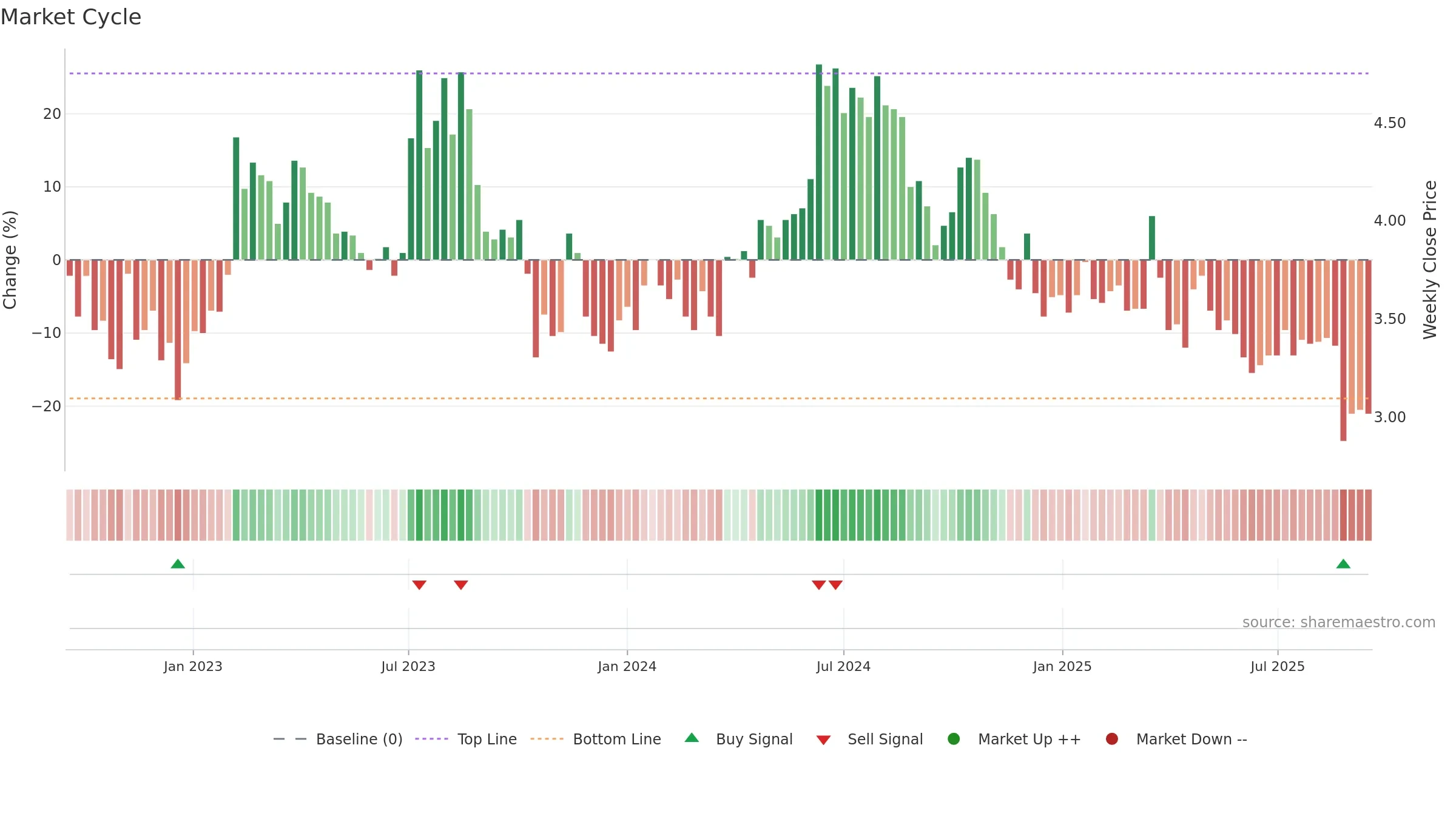
Task: Click the source: sharemaestro.com text
Action: [1339, 622]
